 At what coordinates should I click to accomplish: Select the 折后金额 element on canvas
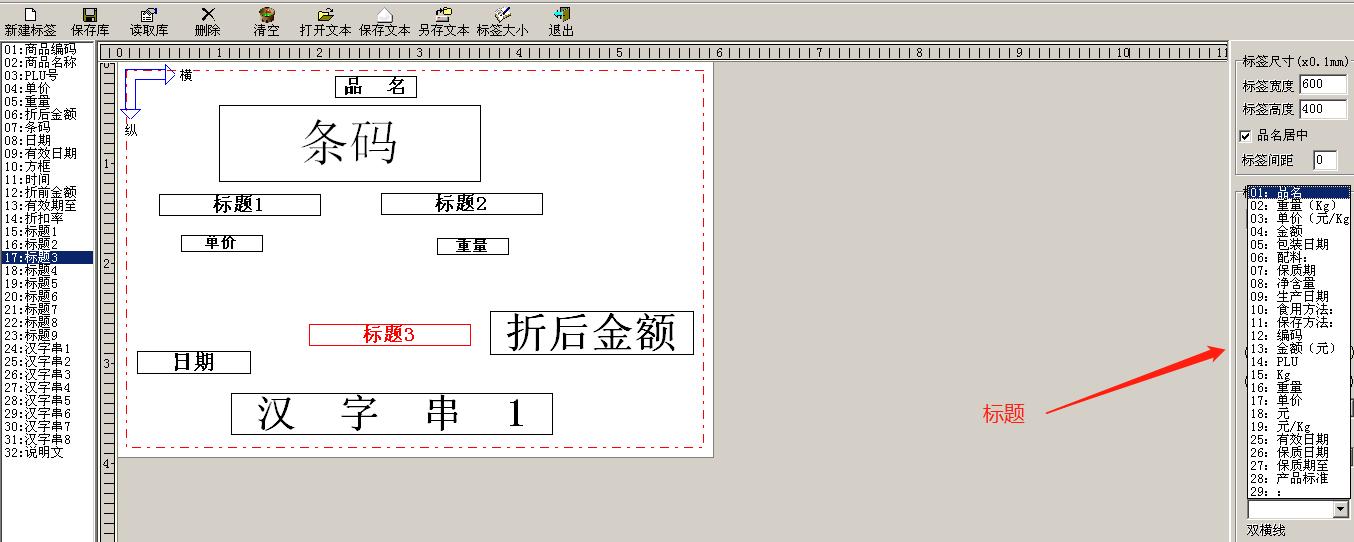[592, 333]
